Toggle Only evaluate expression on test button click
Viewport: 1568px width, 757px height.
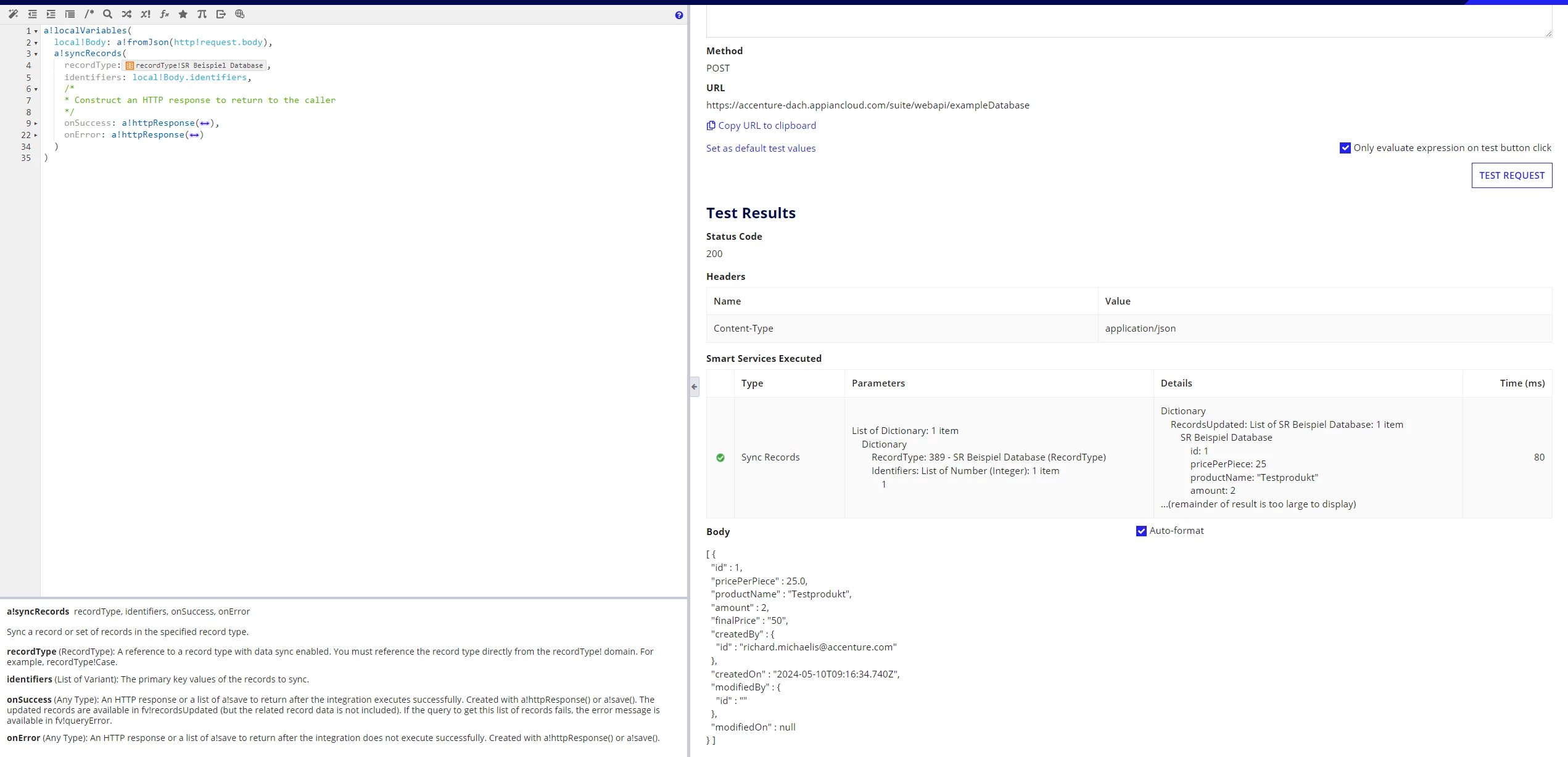coord(1345,148)
